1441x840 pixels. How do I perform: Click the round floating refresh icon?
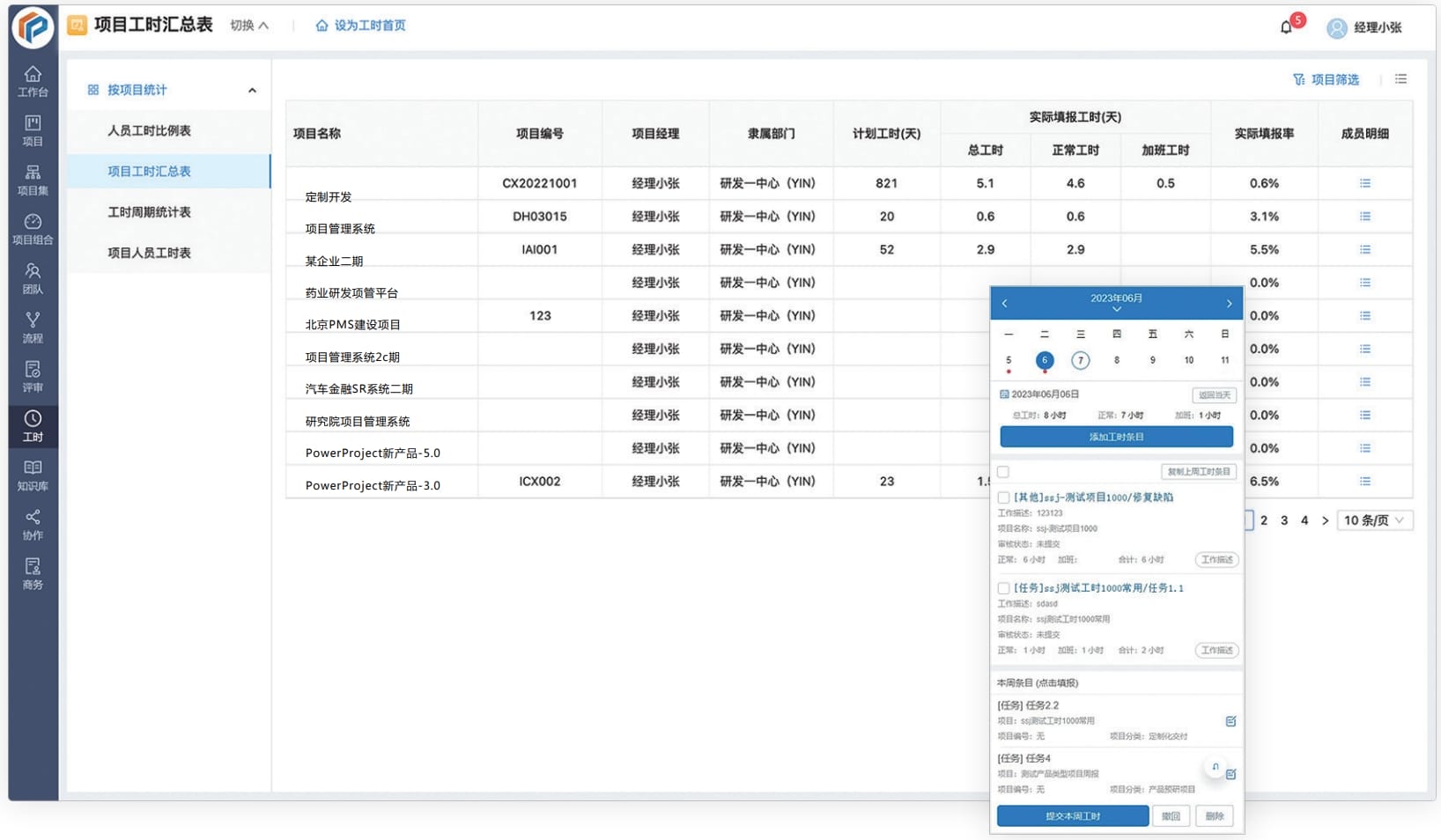click(x=1215, y=767)
